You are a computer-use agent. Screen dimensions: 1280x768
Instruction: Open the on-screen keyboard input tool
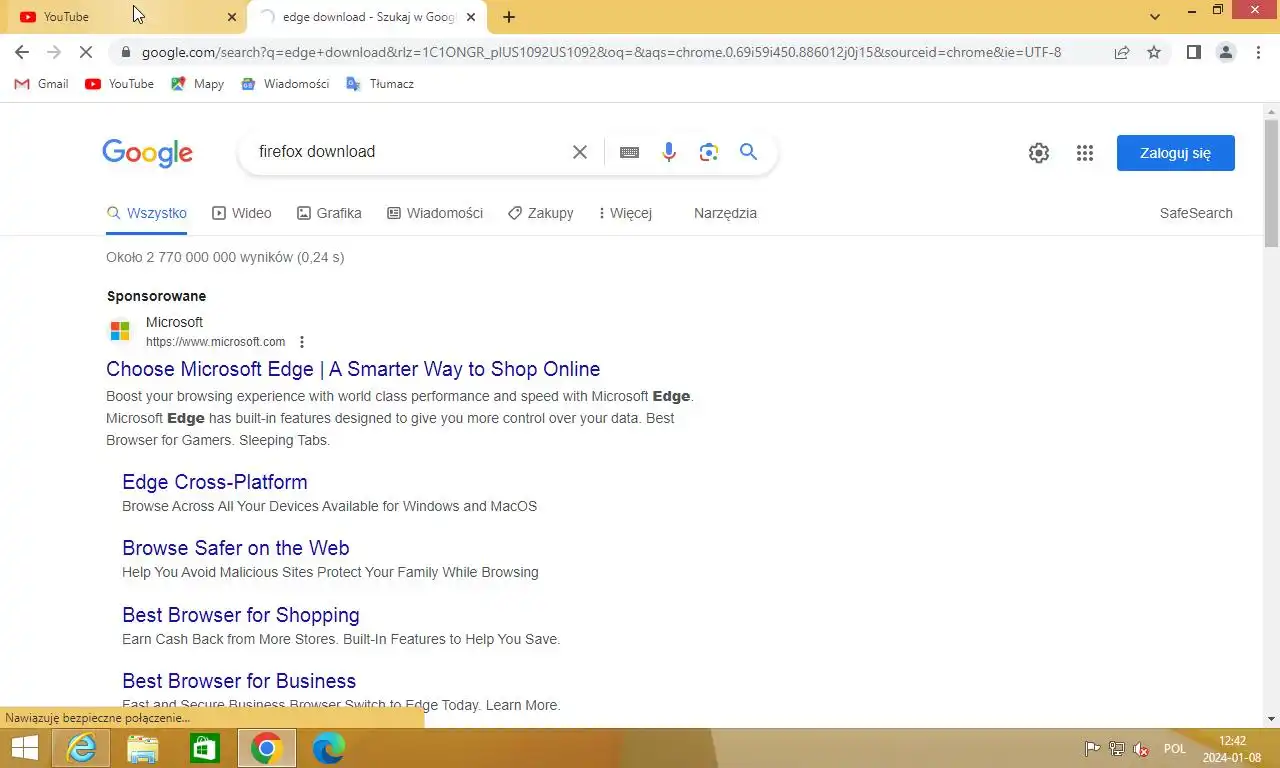click(629, 152)
